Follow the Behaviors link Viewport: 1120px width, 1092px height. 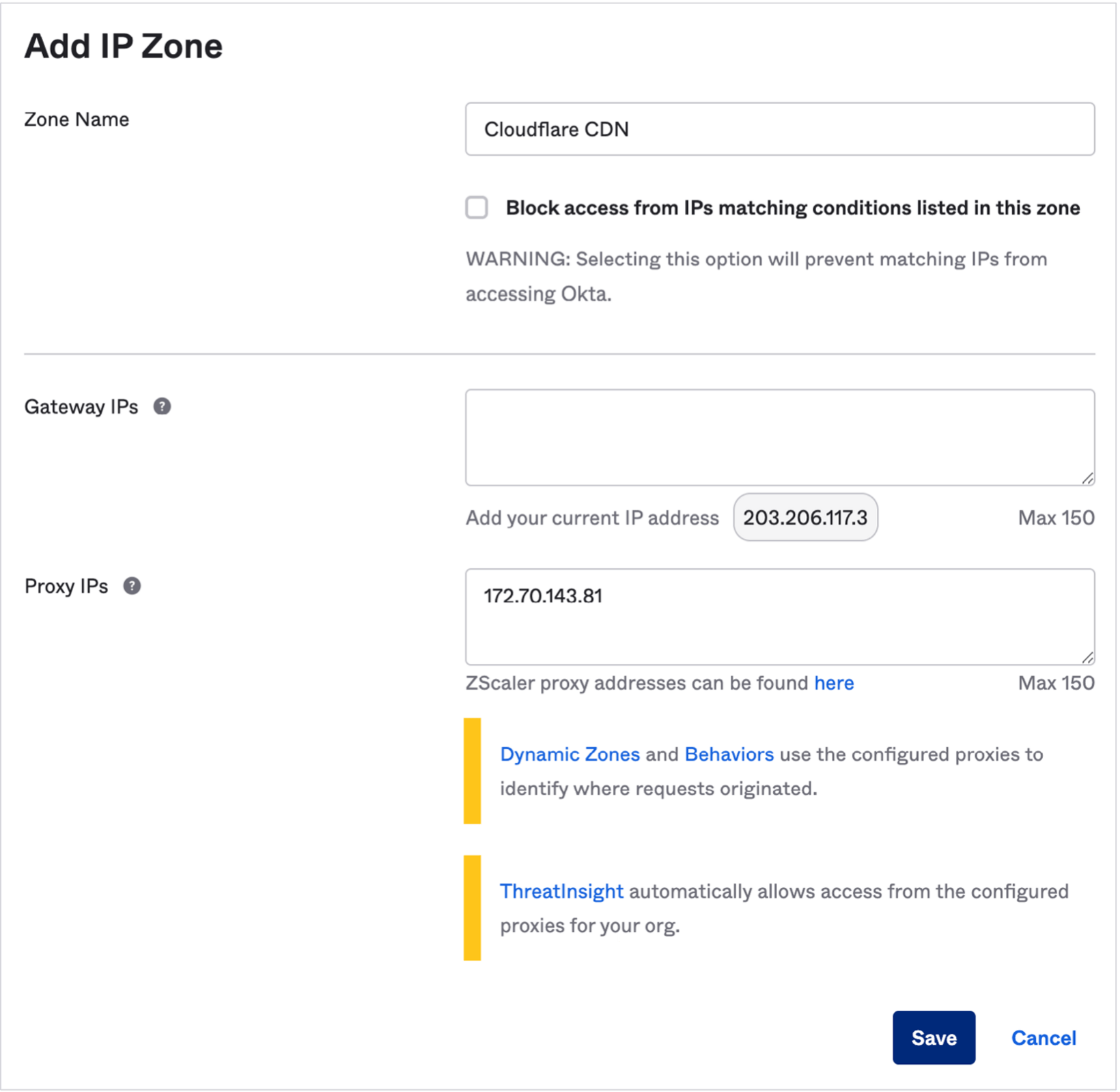[729, 754]
